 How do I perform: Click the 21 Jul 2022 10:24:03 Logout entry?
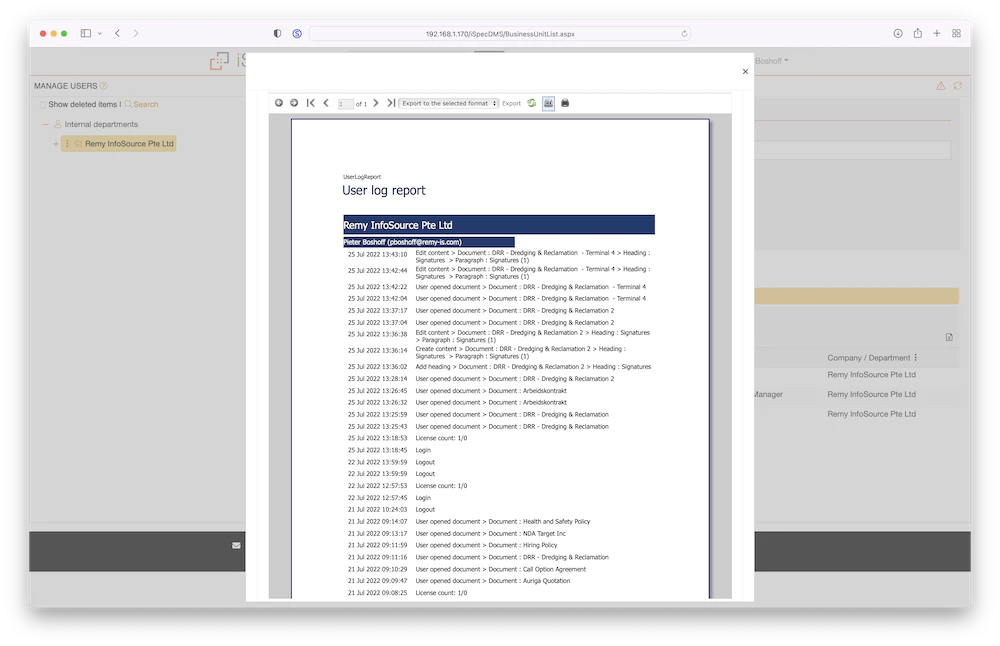(391, 510)
